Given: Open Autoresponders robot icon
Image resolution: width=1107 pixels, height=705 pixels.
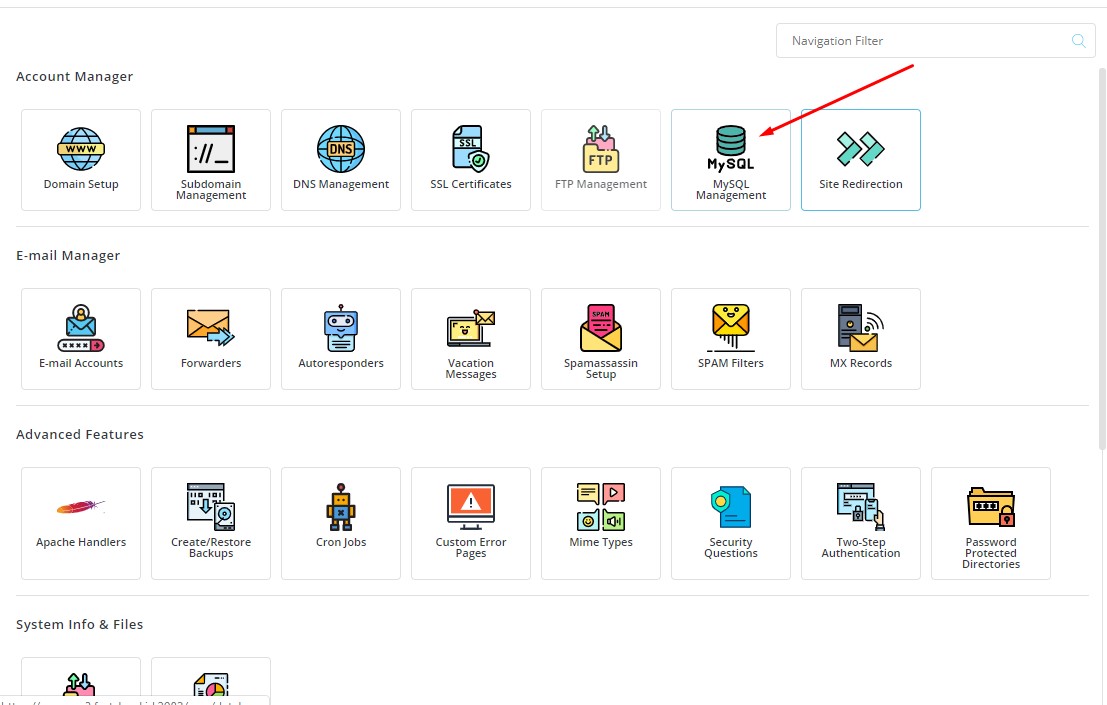Looking at the screenshot, I should 341,328.
